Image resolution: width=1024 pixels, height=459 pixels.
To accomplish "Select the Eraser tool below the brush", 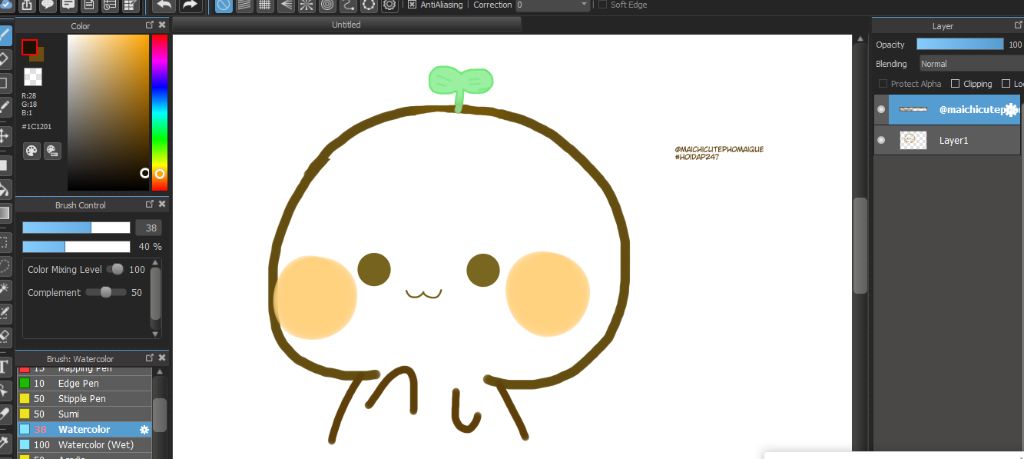I will [4, 59].
